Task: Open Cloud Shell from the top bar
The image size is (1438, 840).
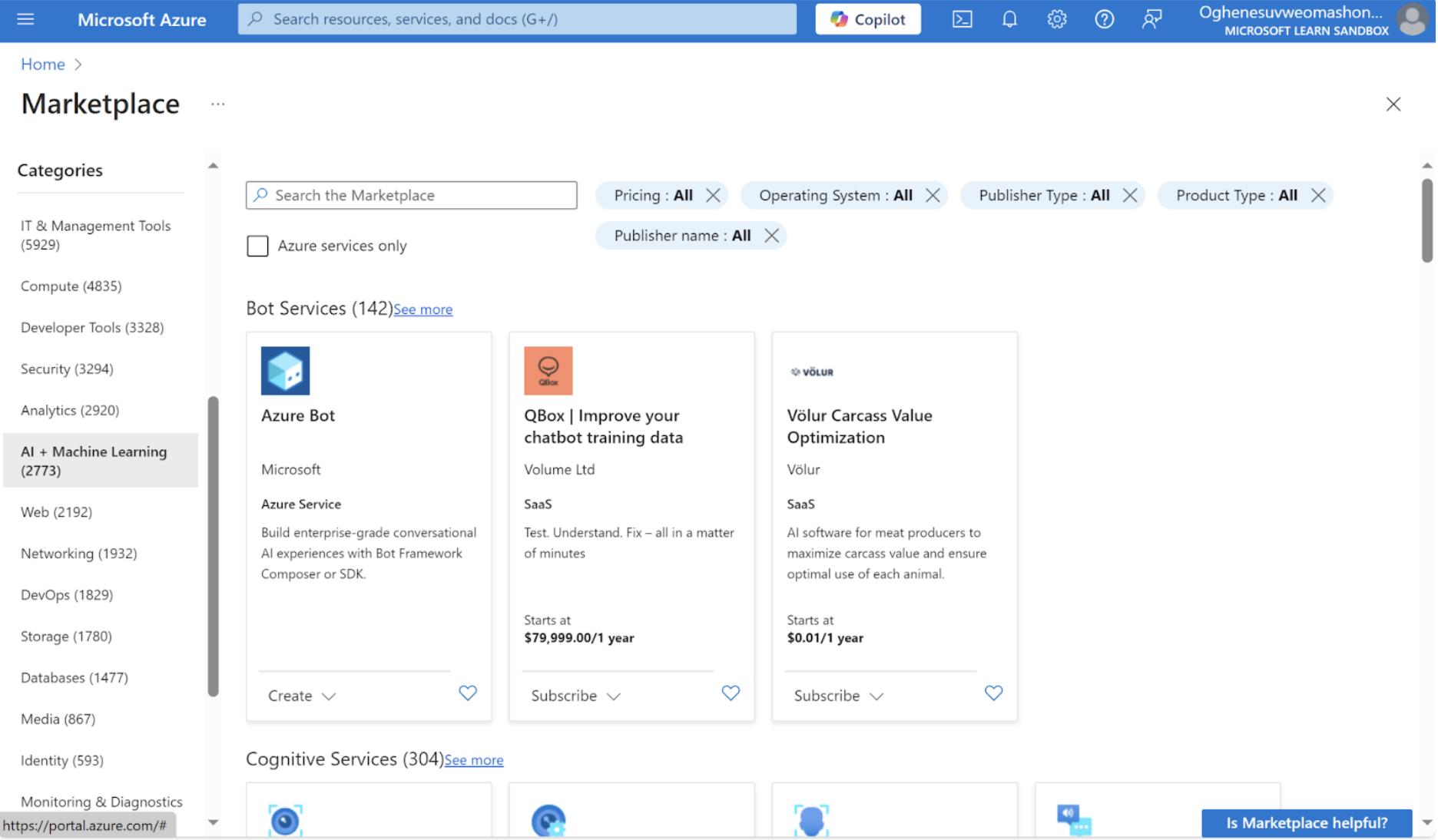Action: pyautogui.click(x=963, y=19)
